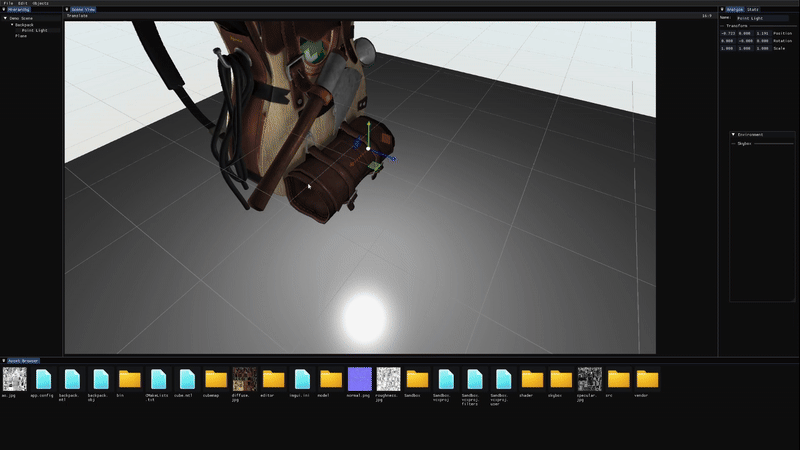
Task: Select the imgui.ini file icon
Action: 303,379
